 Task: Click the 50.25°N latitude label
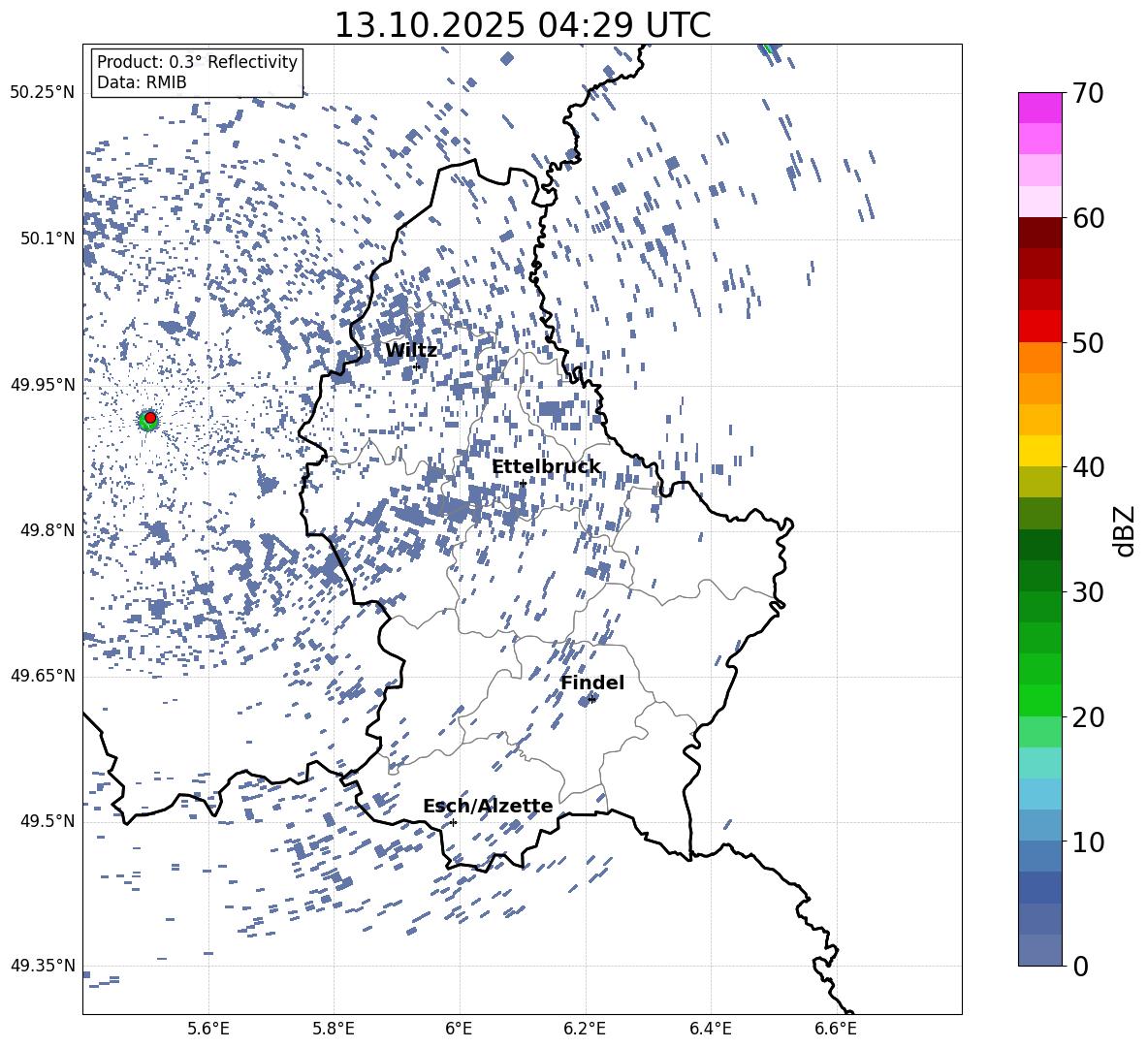click(43, 93)
